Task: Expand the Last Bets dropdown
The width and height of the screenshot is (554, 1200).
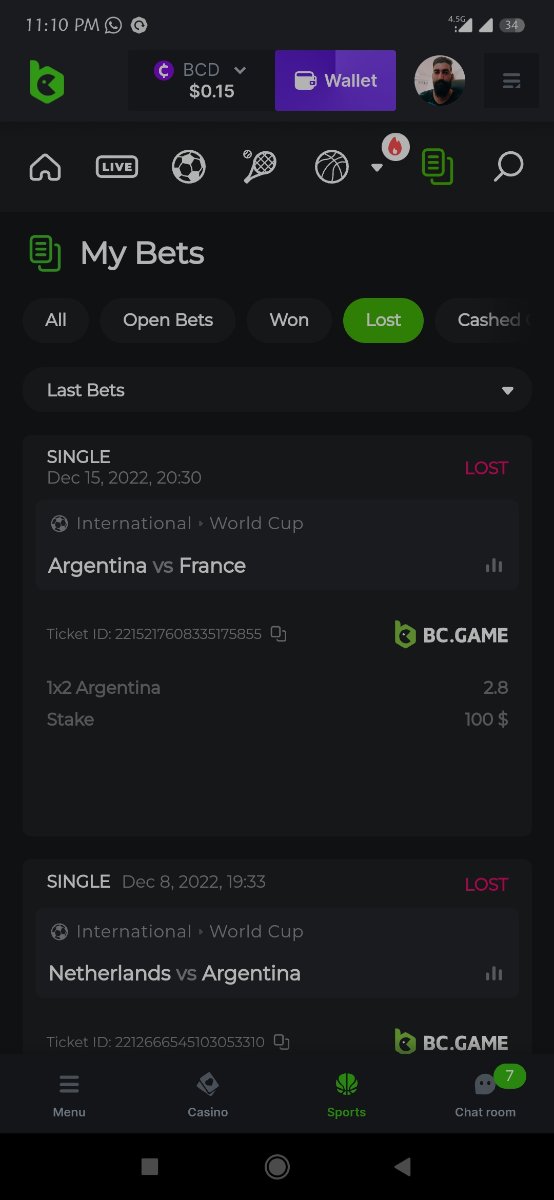Action: (277, 390)
